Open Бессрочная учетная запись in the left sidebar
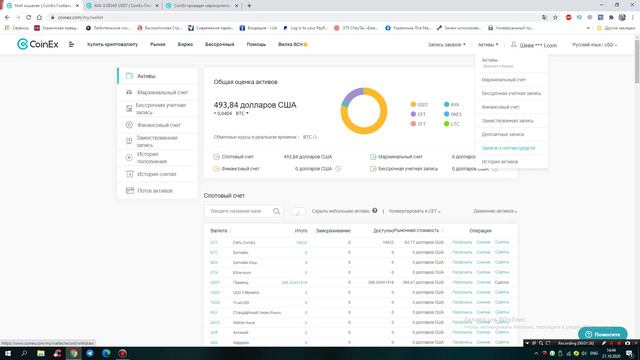The width and height of the screenshot is (640, 360). click(x=157, y=109)
